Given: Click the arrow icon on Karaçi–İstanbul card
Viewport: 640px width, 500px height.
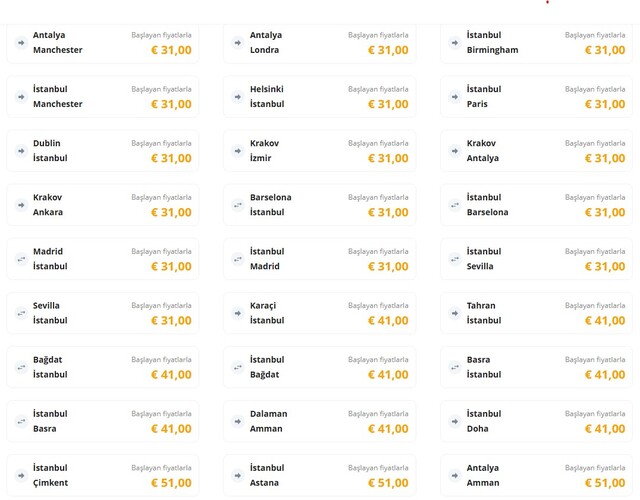Looking at the screenshot, I should tap(237, 313).
